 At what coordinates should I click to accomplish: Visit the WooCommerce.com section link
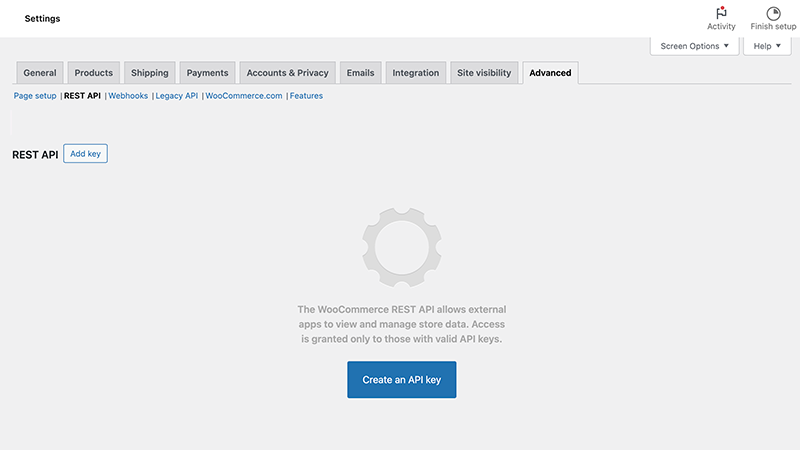coord(244,96)
